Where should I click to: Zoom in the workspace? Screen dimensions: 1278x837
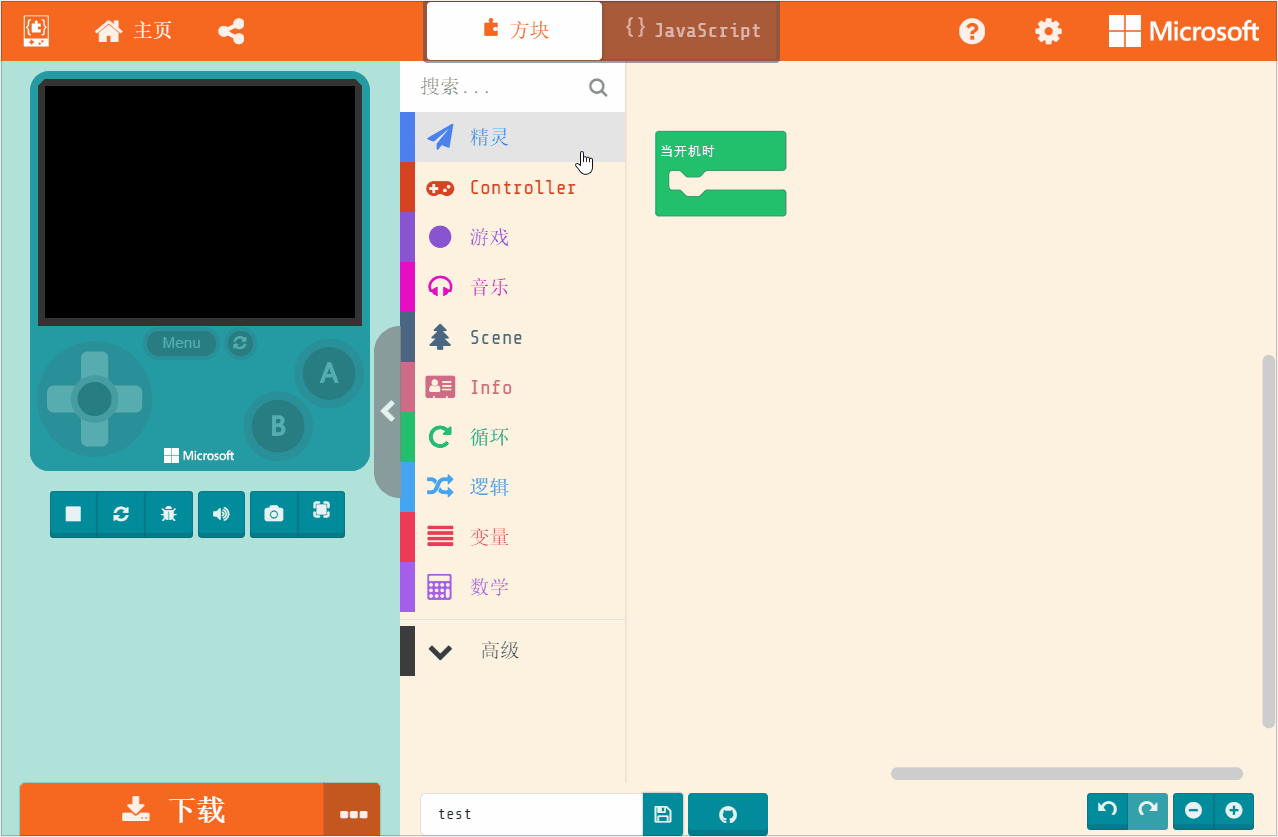(1234, 811)
